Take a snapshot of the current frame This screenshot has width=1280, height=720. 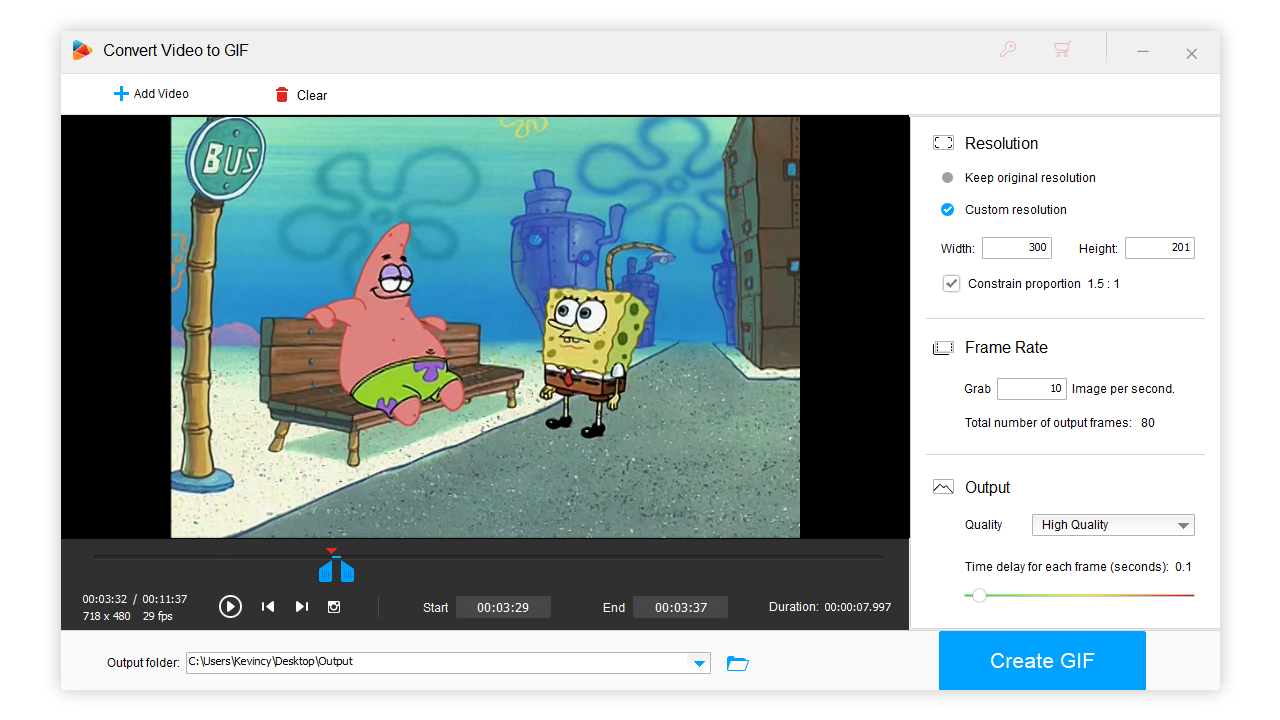[333, 606]
